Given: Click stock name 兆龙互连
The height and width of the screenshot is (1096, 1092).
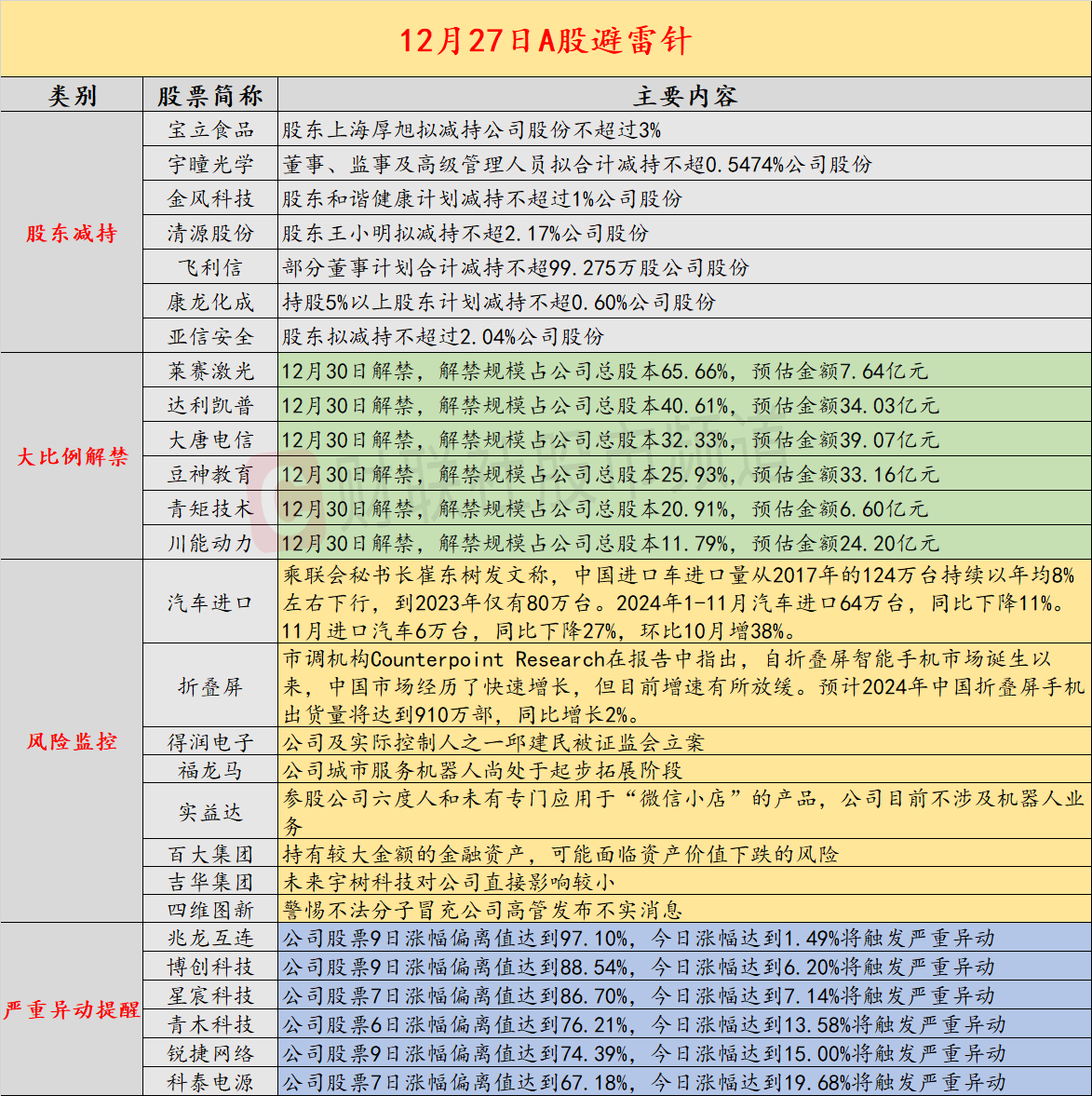Looking at the screenshot, I should tap(210, 939).
